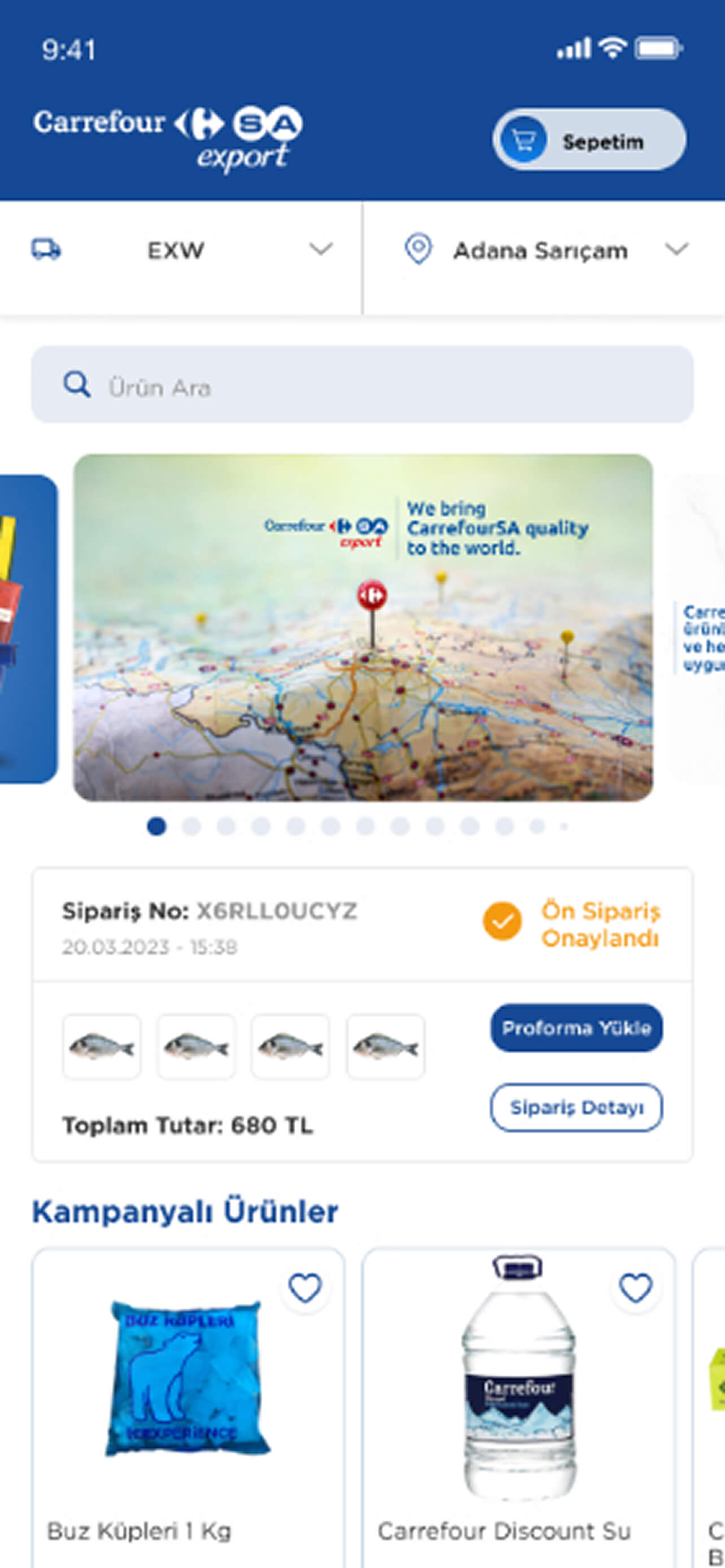
Task: Click the delivery truck icon
Action: (46, 249)
